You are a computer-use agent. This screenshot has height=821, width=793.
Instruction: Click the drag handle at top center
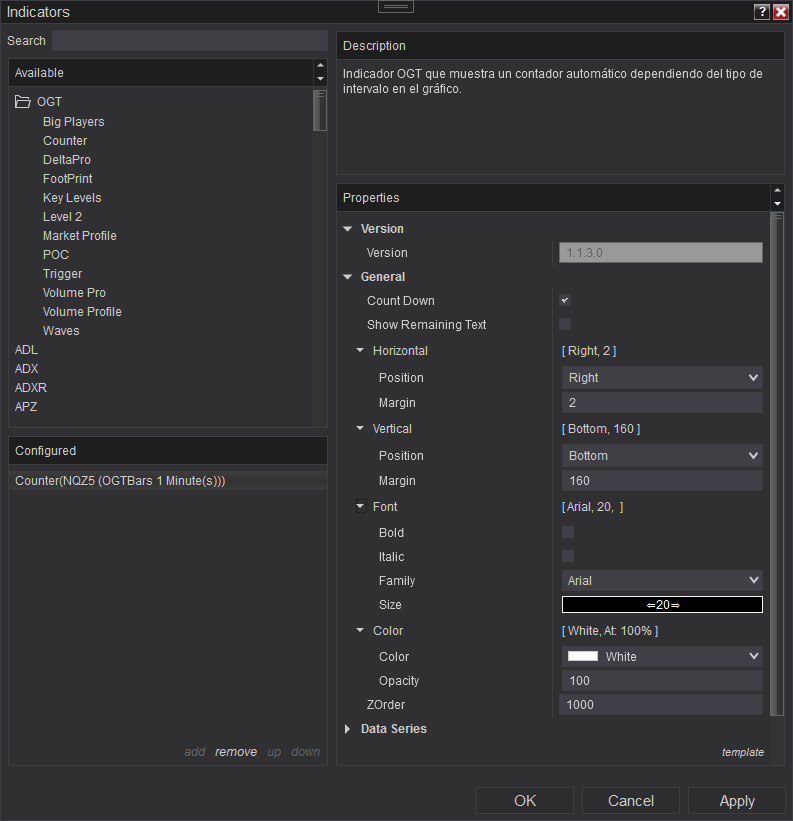tap(396, 7)
